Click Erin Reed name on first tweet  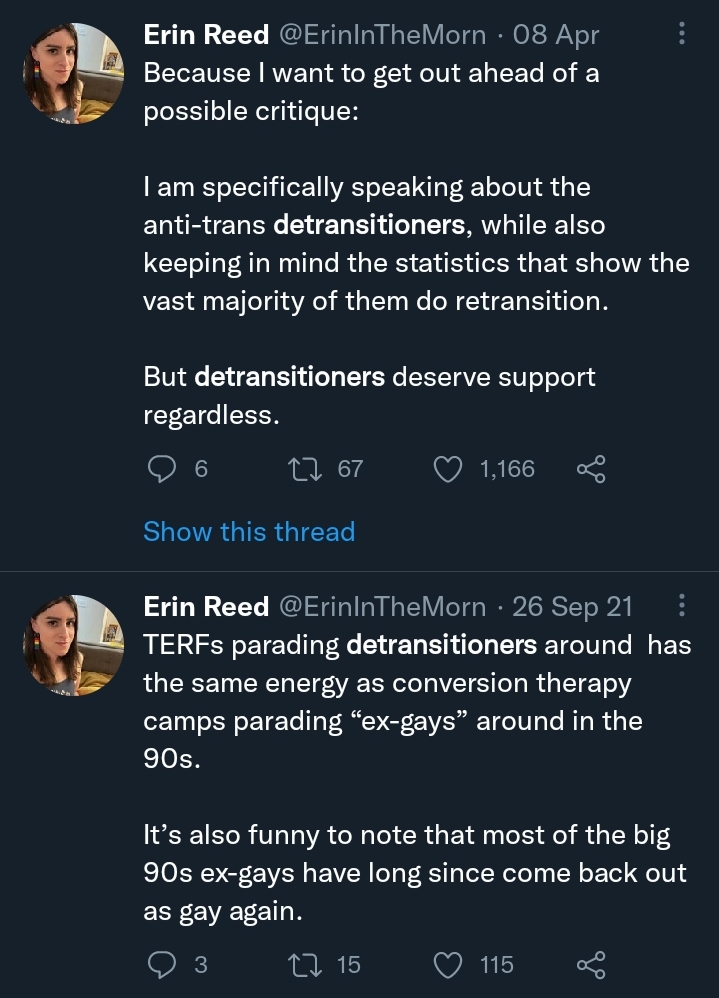[x=206, y=35]
